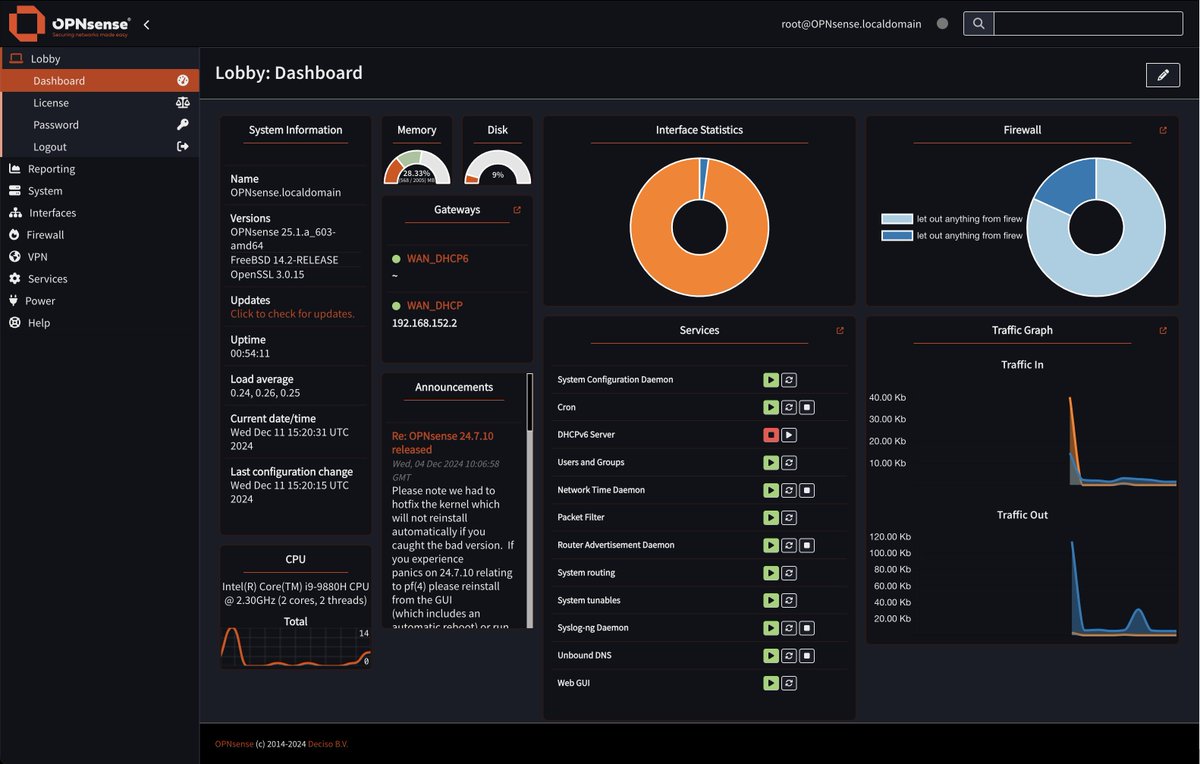Expand the Help menu
The width and height of the screenshot is (1200, 764).
100,323
